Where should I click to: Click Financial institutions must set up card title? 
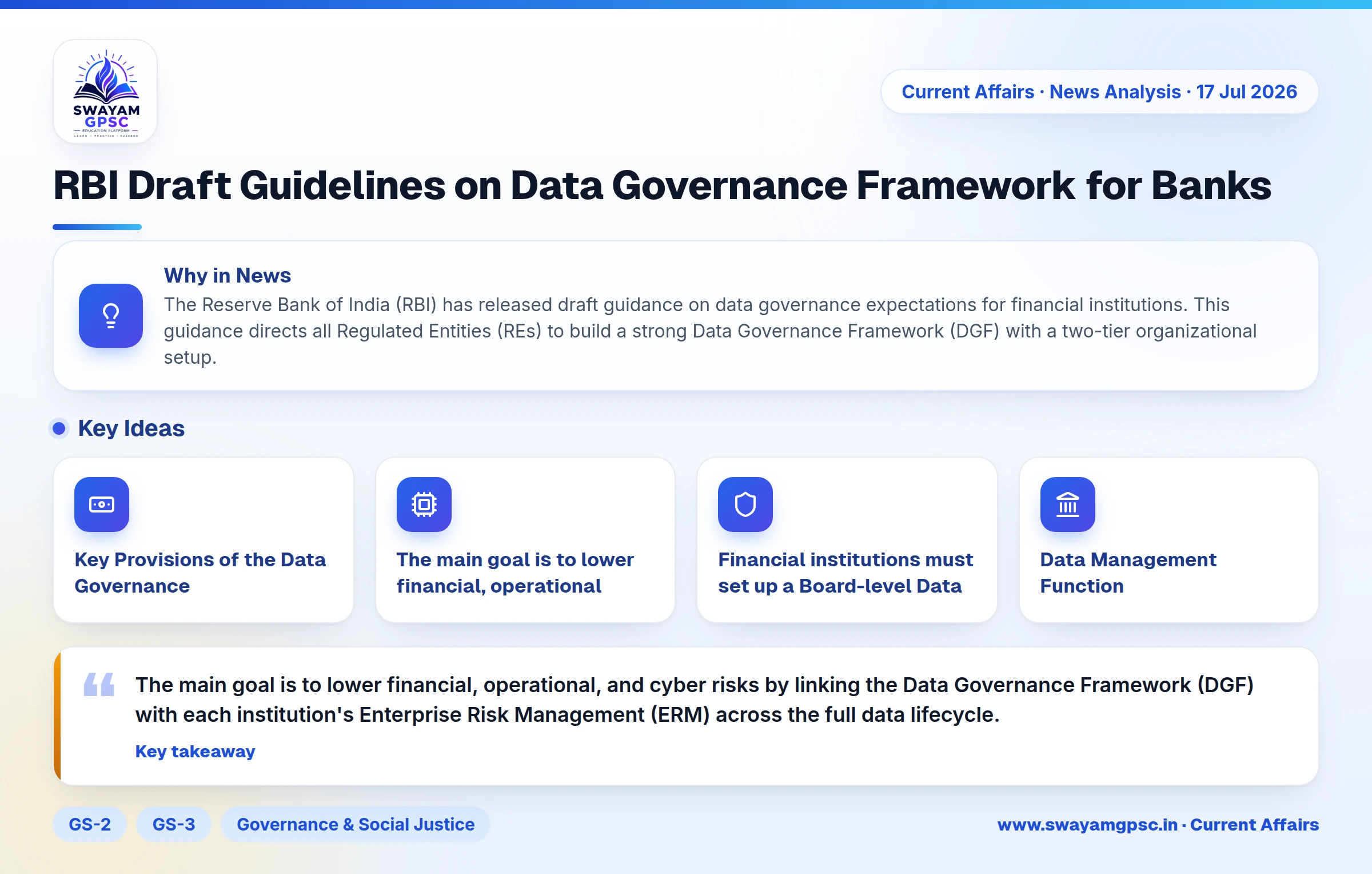click(845, 573)
